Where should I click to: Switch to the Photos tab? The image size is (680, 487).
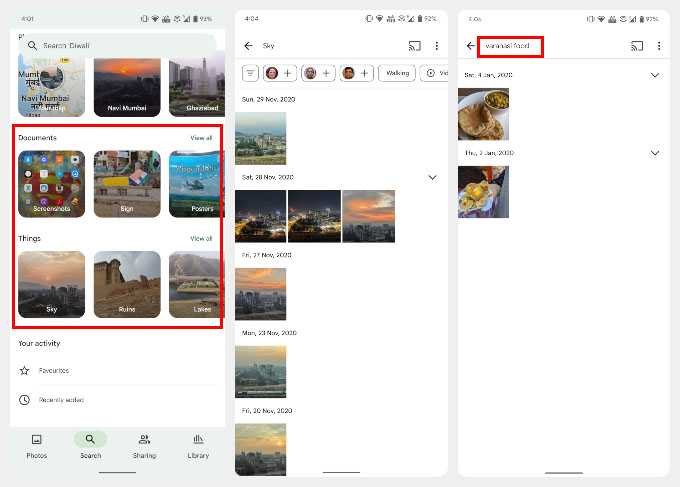click(x=36, y=446)
